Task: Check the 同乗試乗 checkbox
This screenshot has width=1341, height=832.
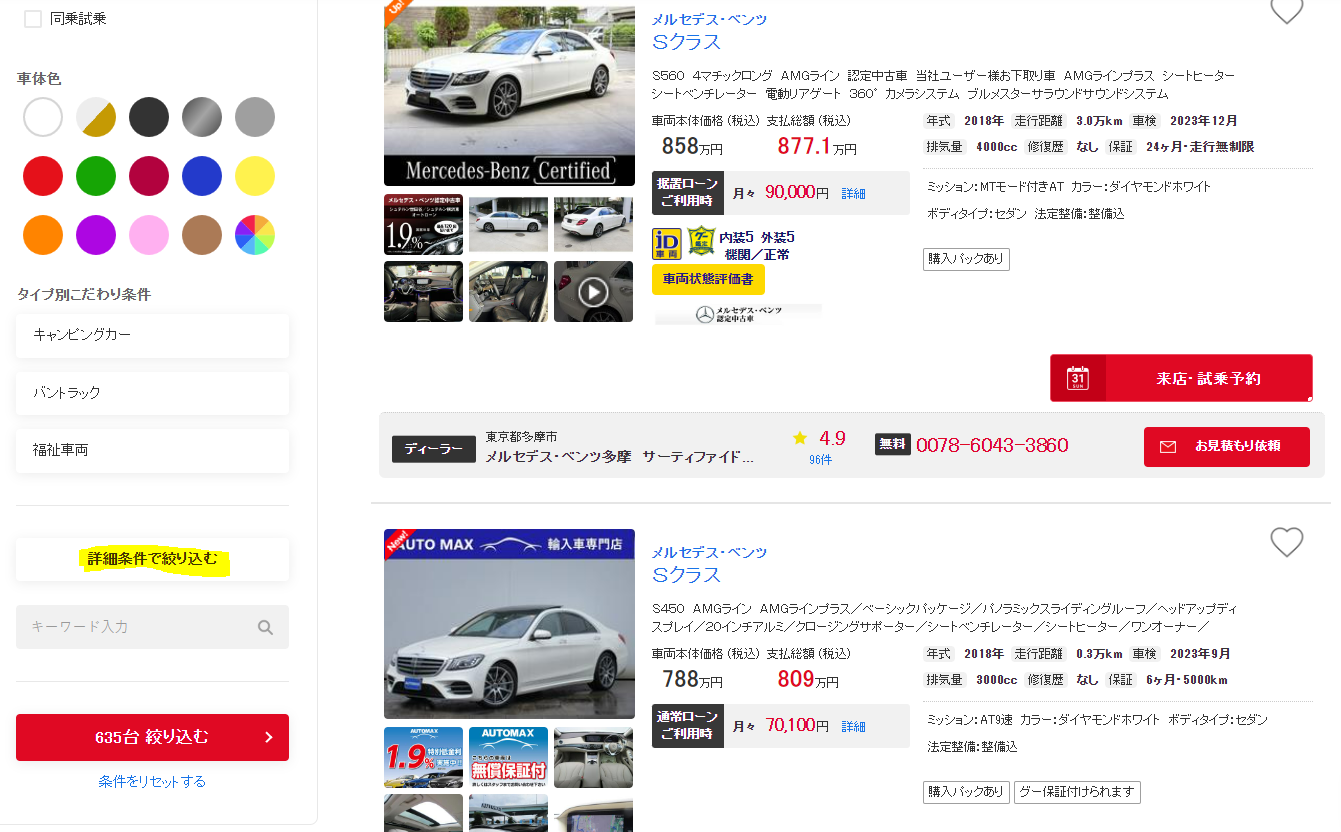Action: tap(33, 18)
